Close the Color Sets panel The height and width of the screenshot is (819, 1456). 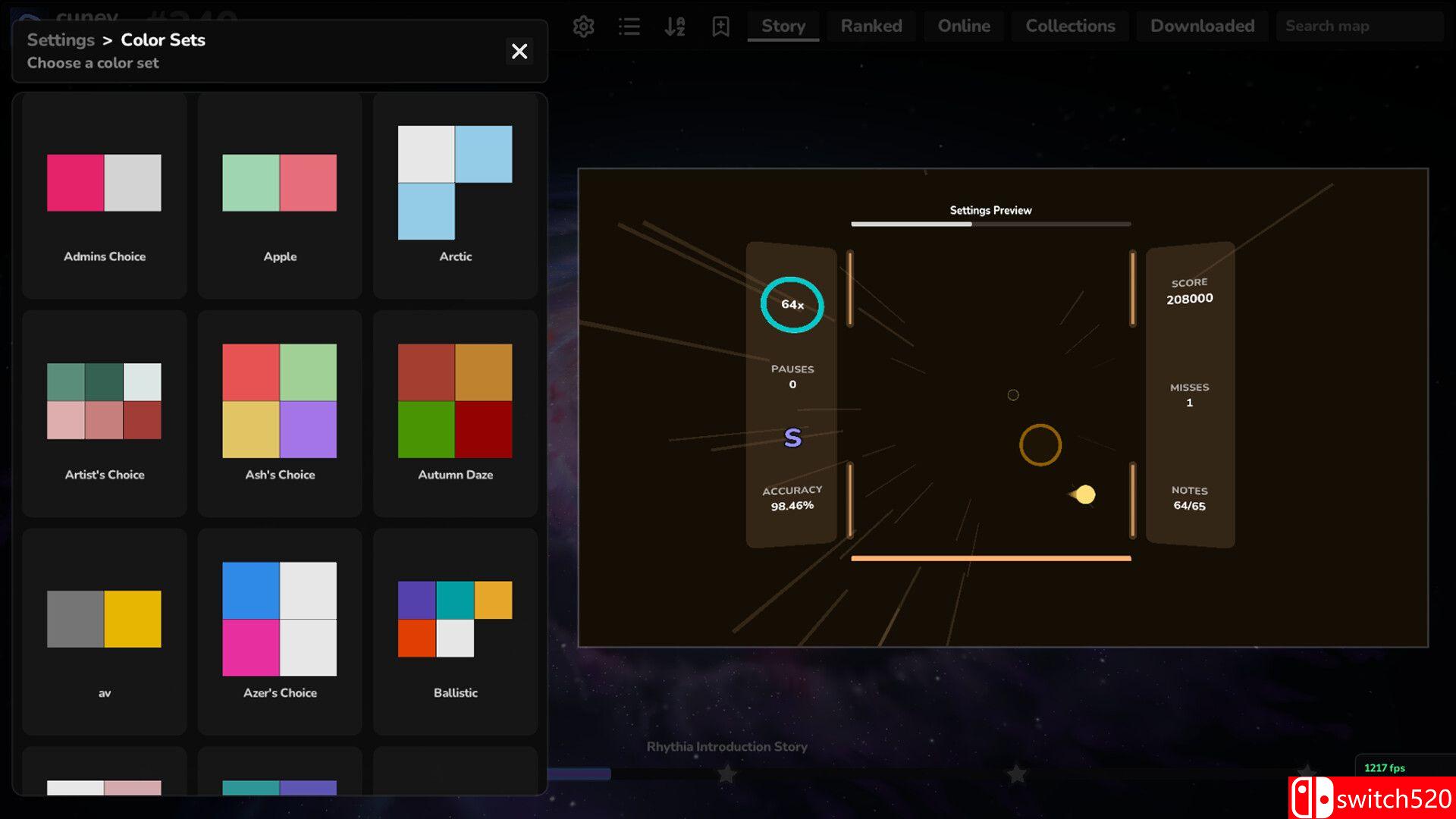(x=519, y=51)
